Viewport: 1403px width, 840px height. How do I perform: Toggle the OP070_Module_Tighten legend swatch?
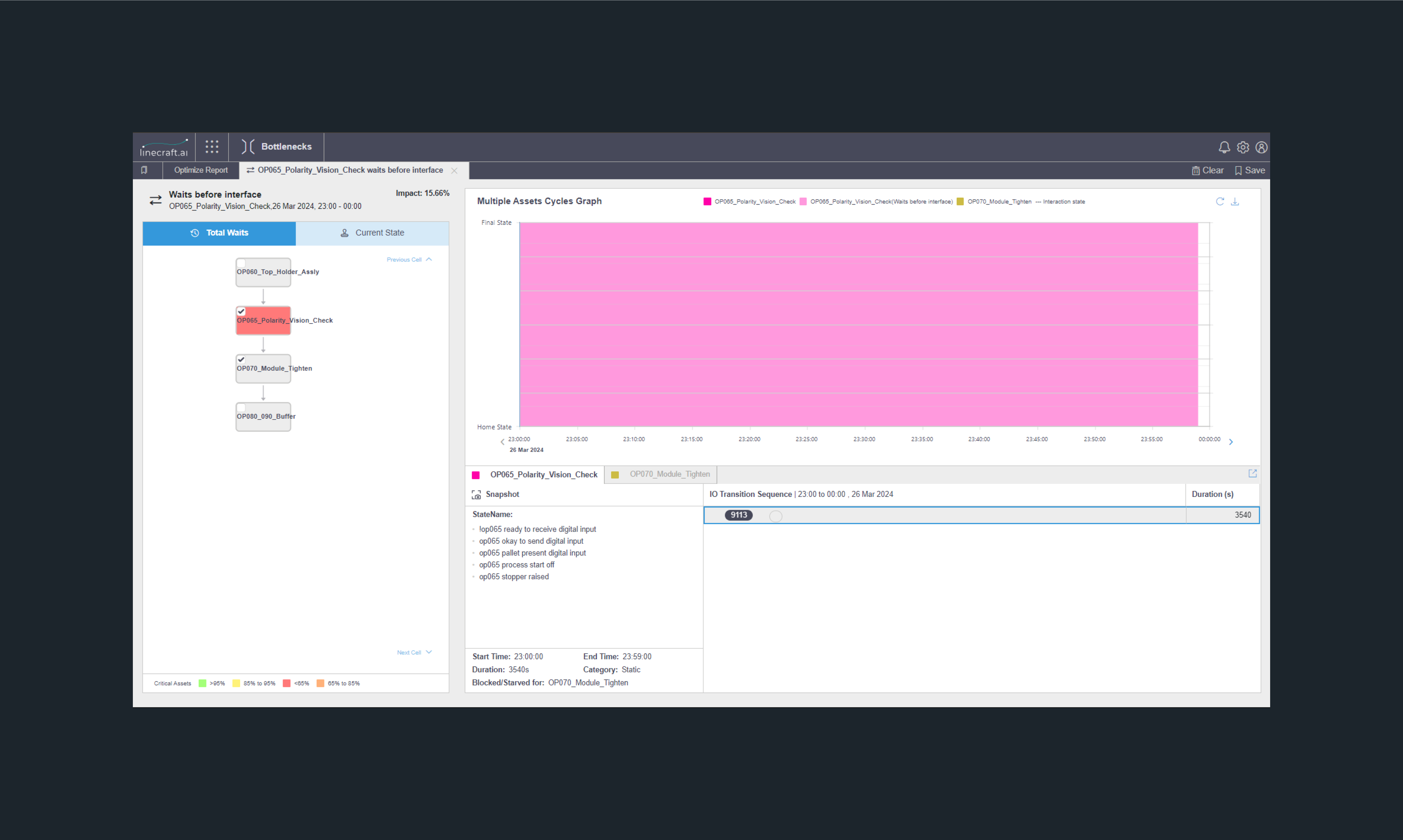(960, 202)
